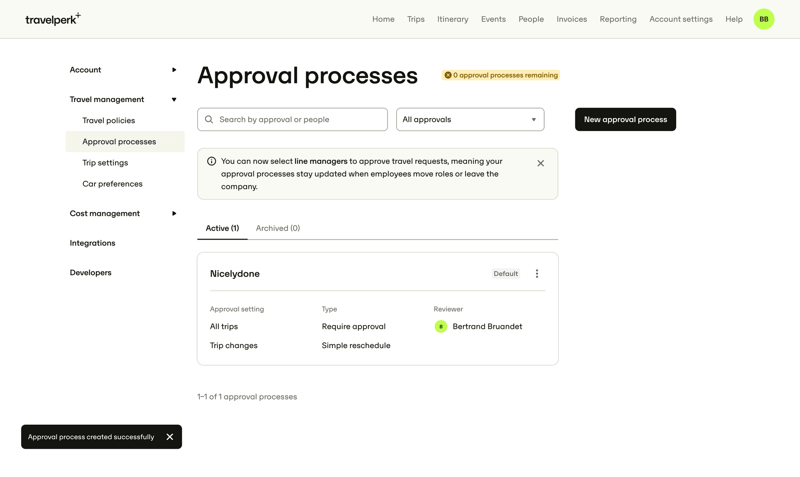Close the success toast notification
Viewport: 800px width, 477px height.
click(170, 437)
